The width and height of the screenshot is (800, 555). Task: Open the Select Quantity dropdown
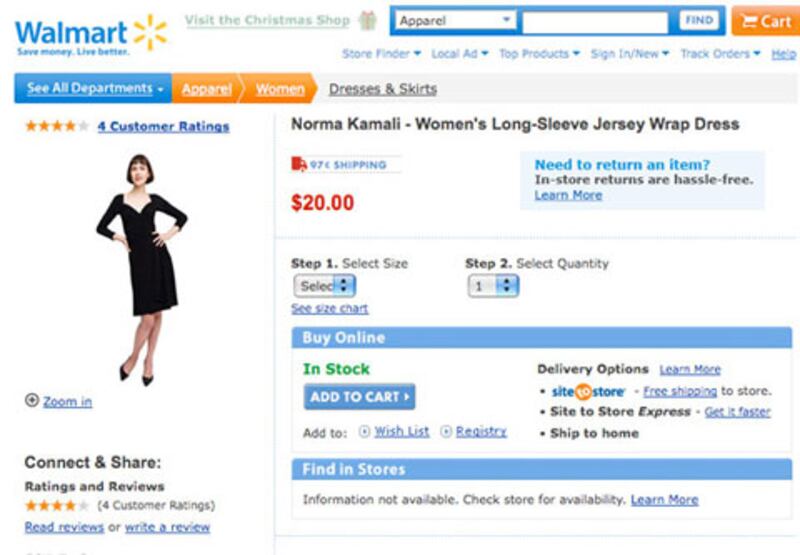[493, 286]
